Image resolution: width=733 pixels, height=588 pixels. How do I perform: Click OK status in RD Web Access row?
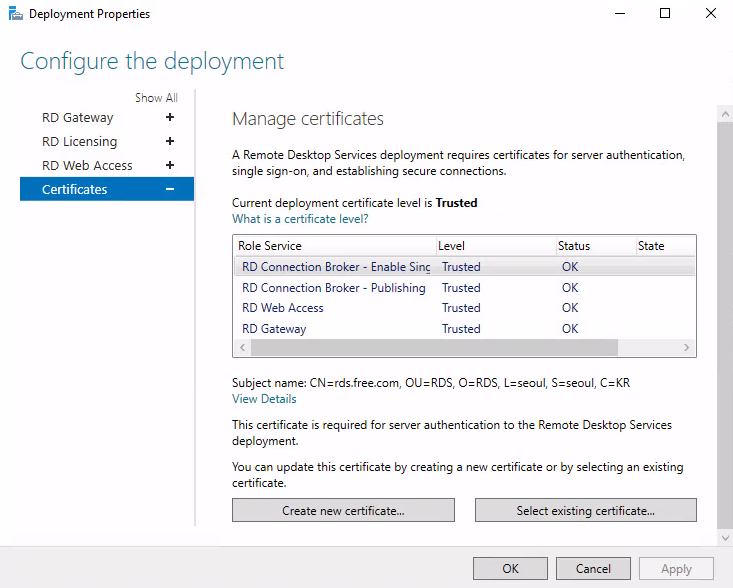click(x=570, y=308)
